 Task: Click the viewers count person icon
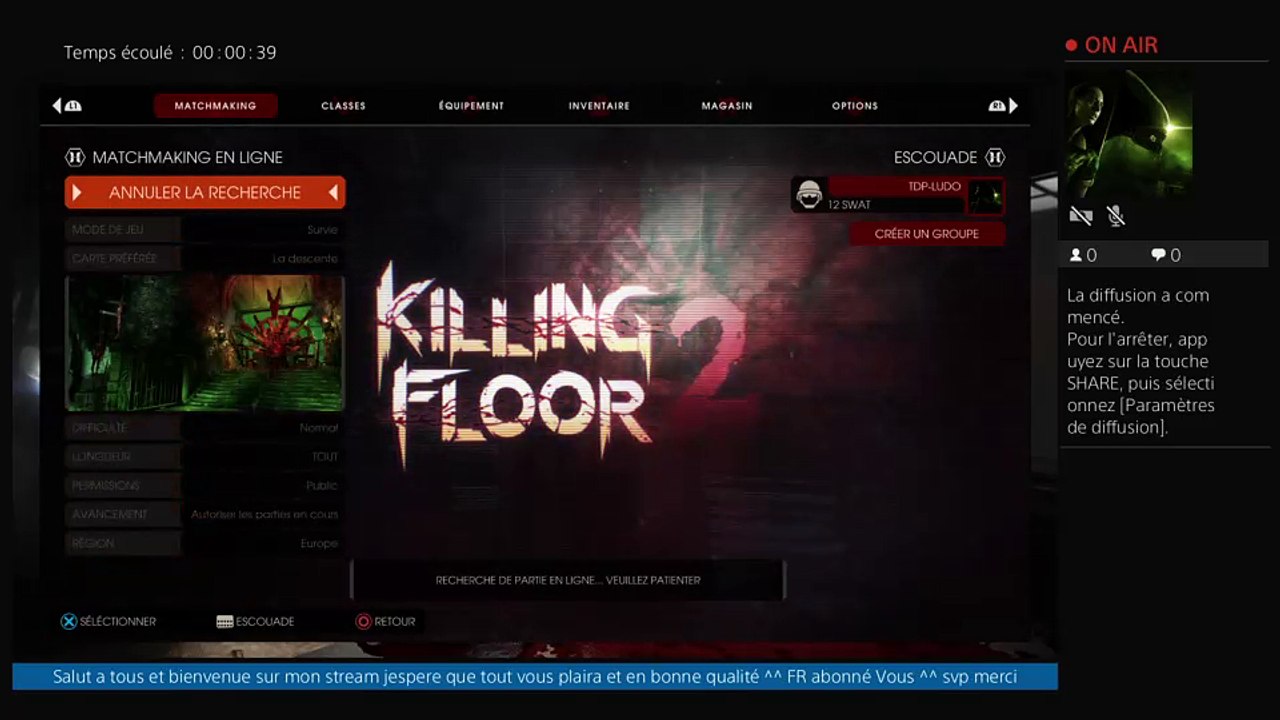click(1076, 255)
